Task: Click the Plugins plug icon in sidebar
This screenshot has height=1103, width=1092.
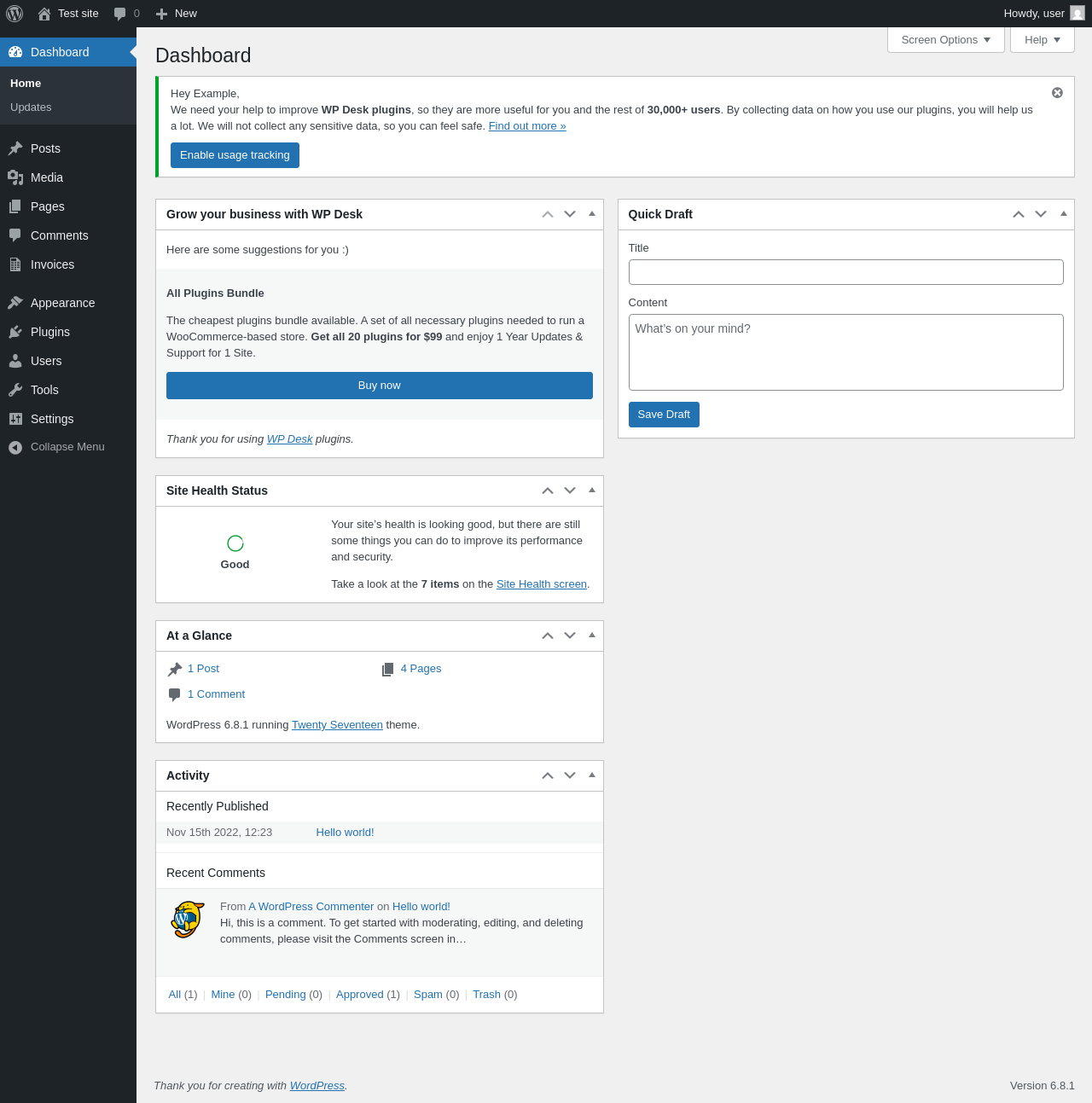Action: pyautogui.click(x=15, y=332)
